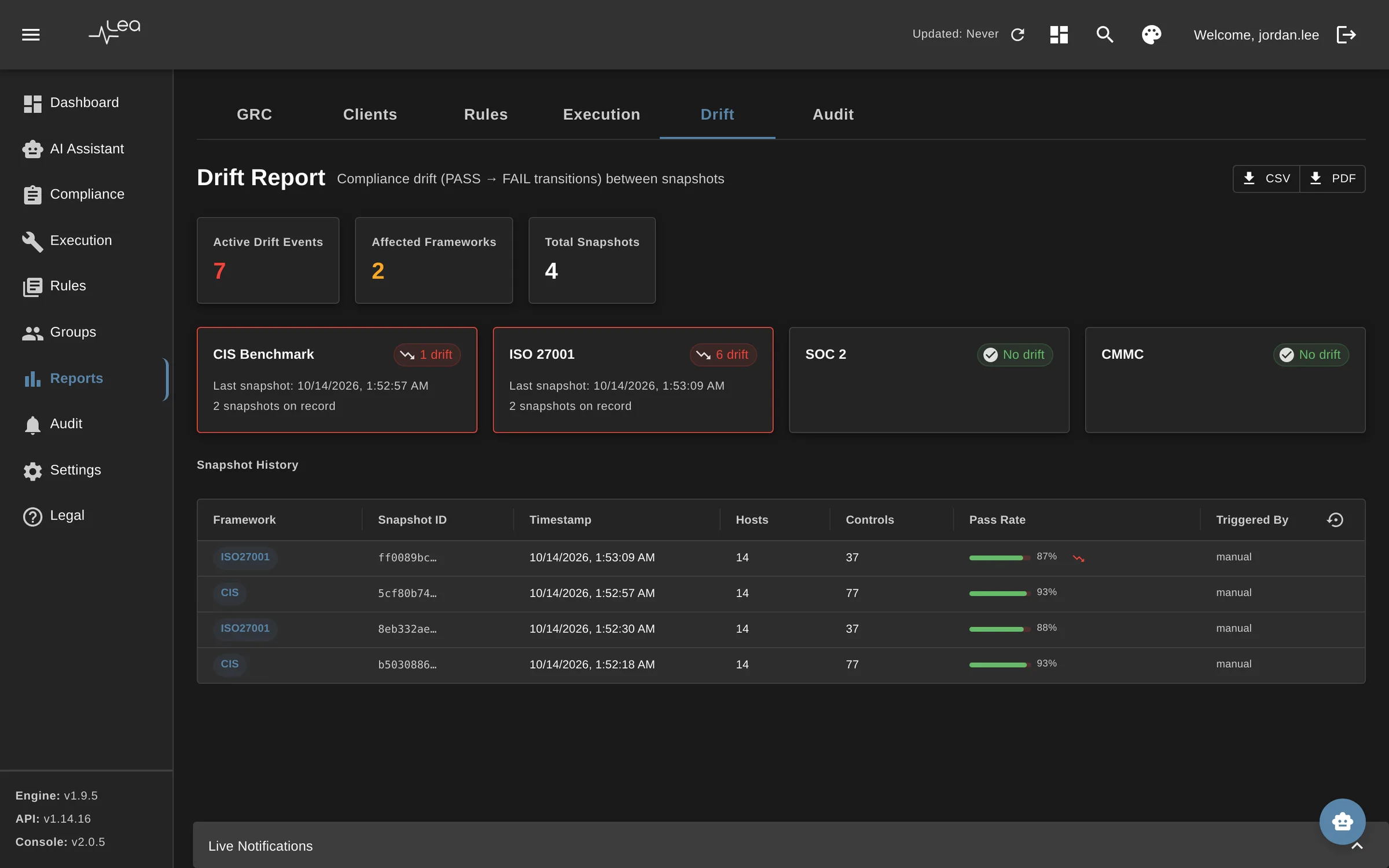This screenshot has width=1389, height=868.
Task: Click the Triggered By column header
Action: pyautogui.click(x=1252, y=520)
